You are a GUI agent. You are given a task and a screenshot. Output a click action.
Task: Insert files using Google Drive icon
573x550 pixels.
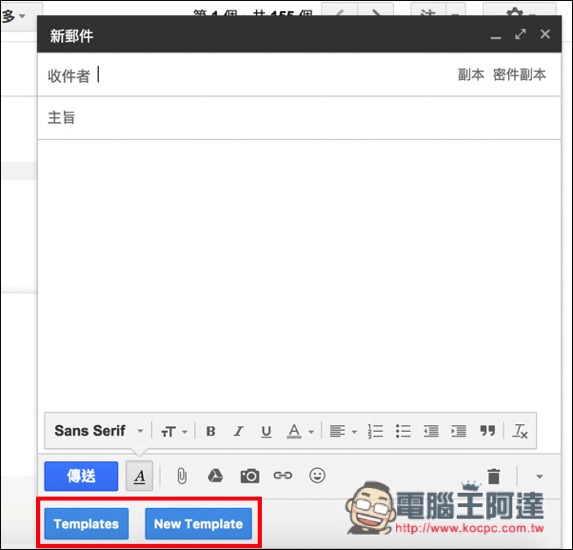(215, 476)
